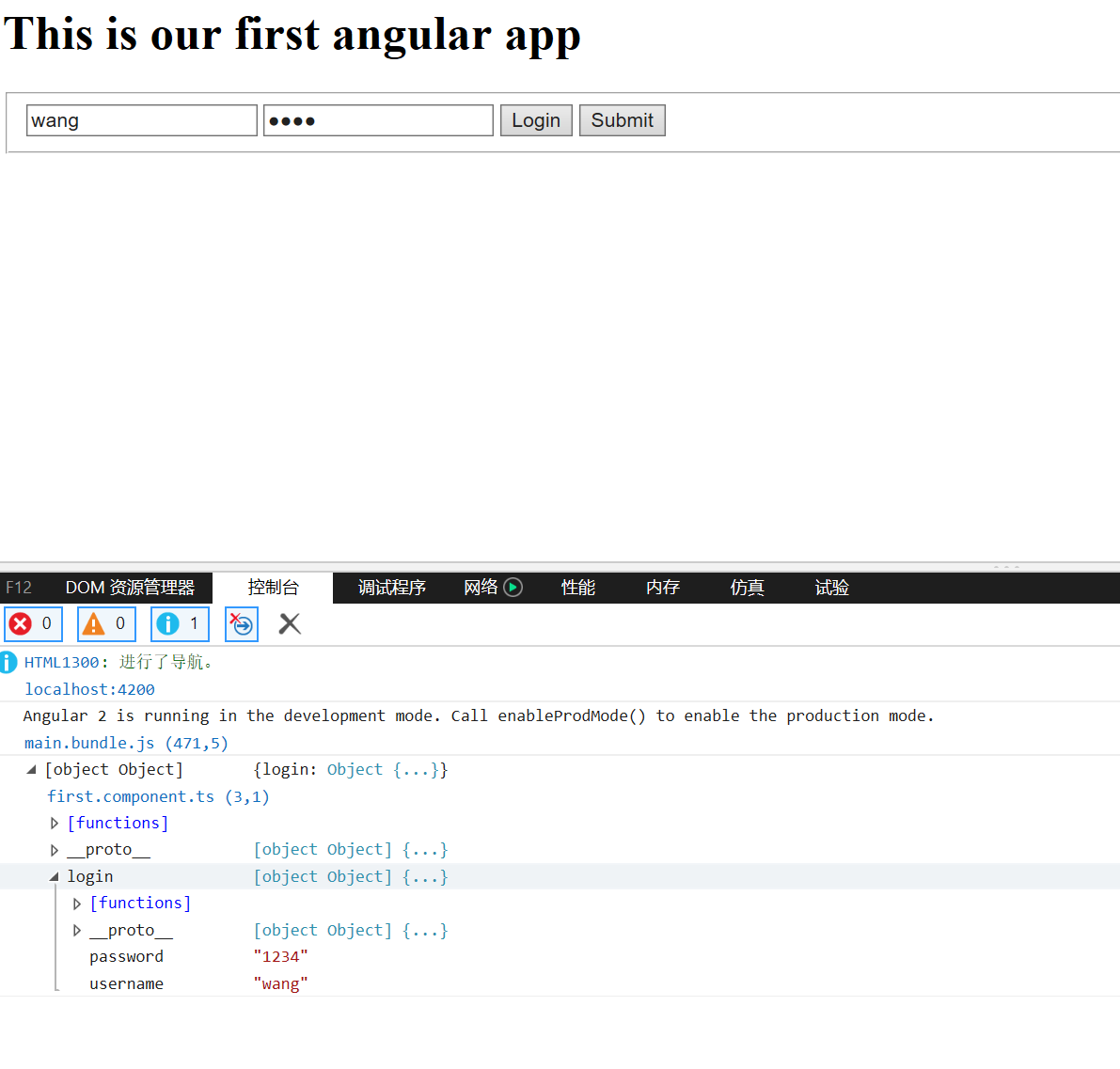1120x1069 pixels.
Task: Focus the username field containing wang
Action: [x=141, y=120]
